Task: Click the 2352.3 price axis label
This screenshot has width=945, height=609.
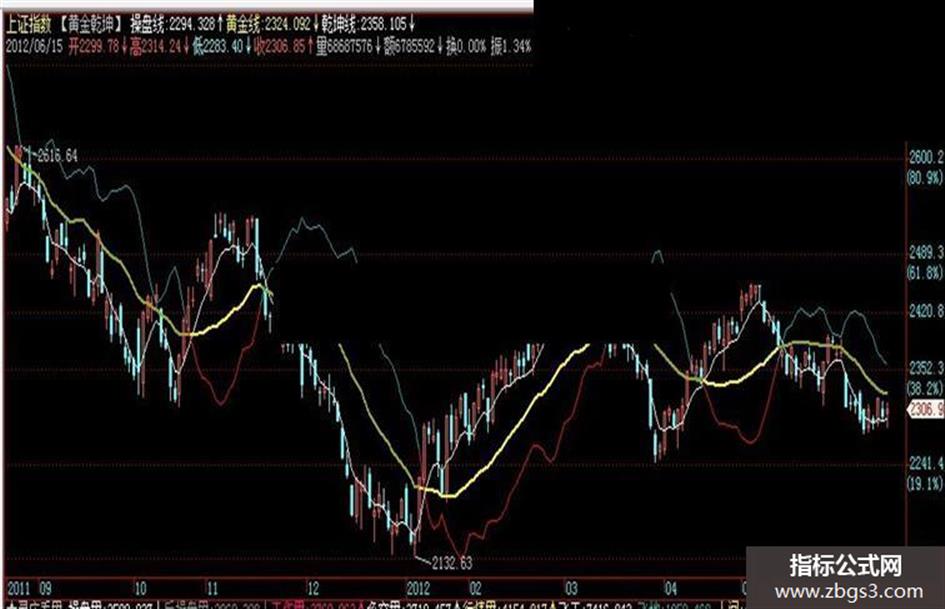Action: (926, 368)
